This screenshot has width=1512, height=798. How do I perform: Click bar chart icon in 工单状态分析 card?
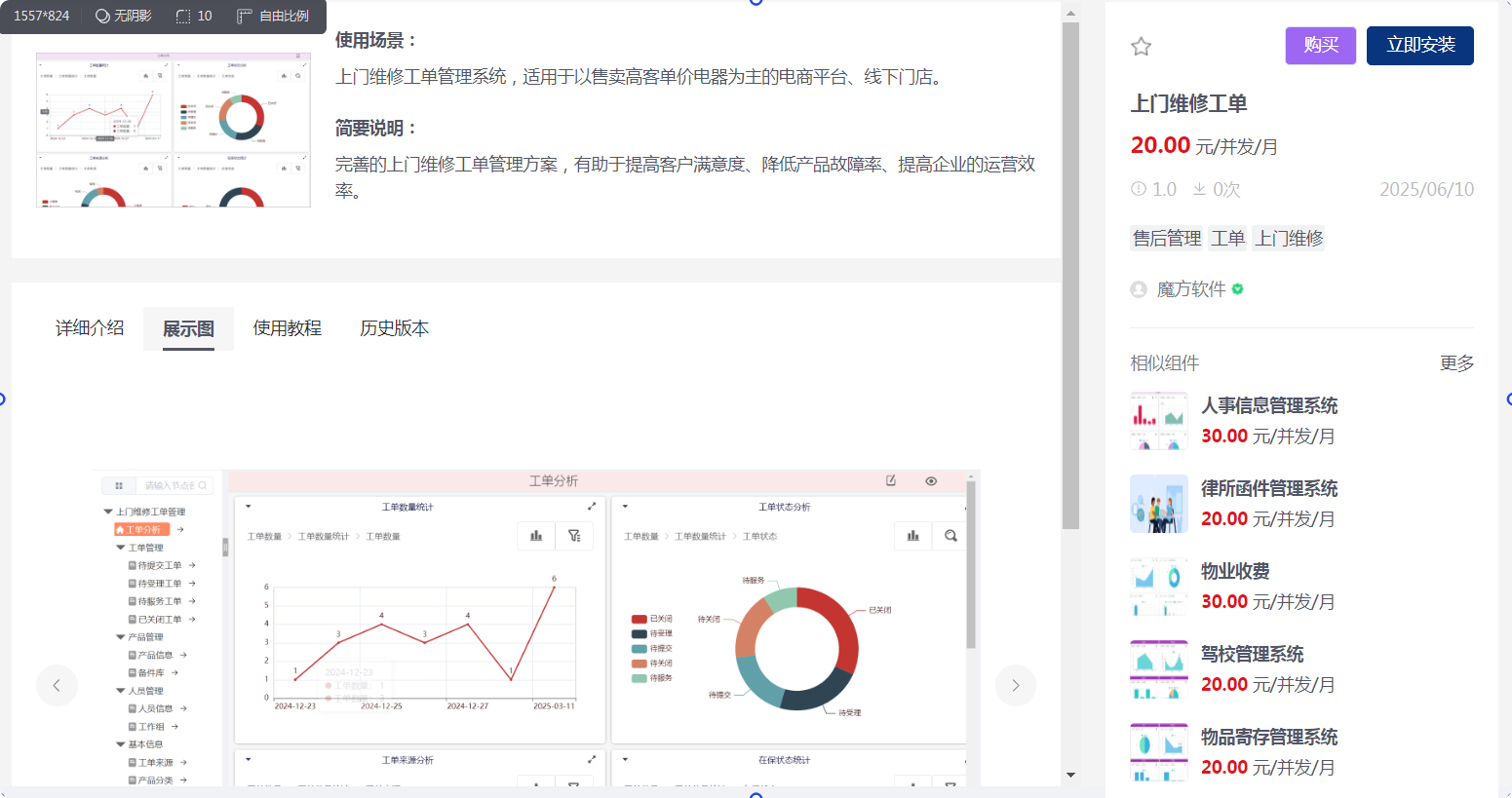click(x=913, y=536)
